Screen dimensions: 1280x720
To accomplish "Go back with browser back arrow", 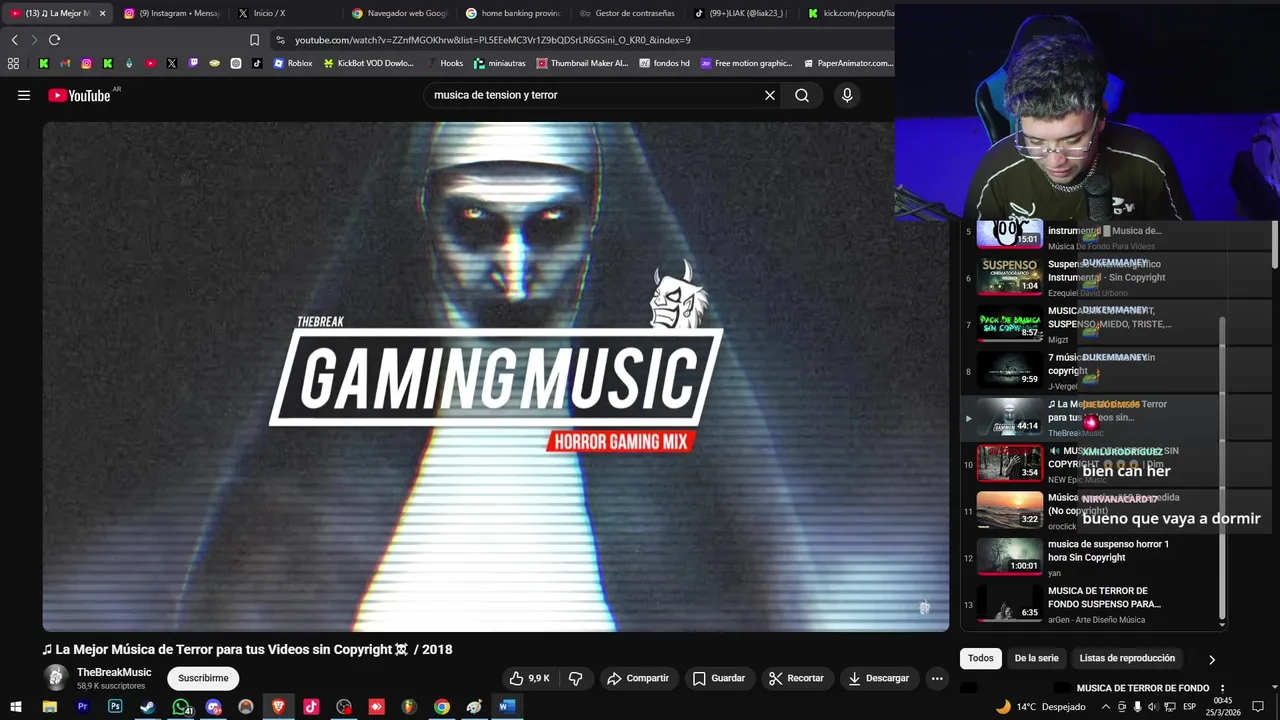I will 14,40.
